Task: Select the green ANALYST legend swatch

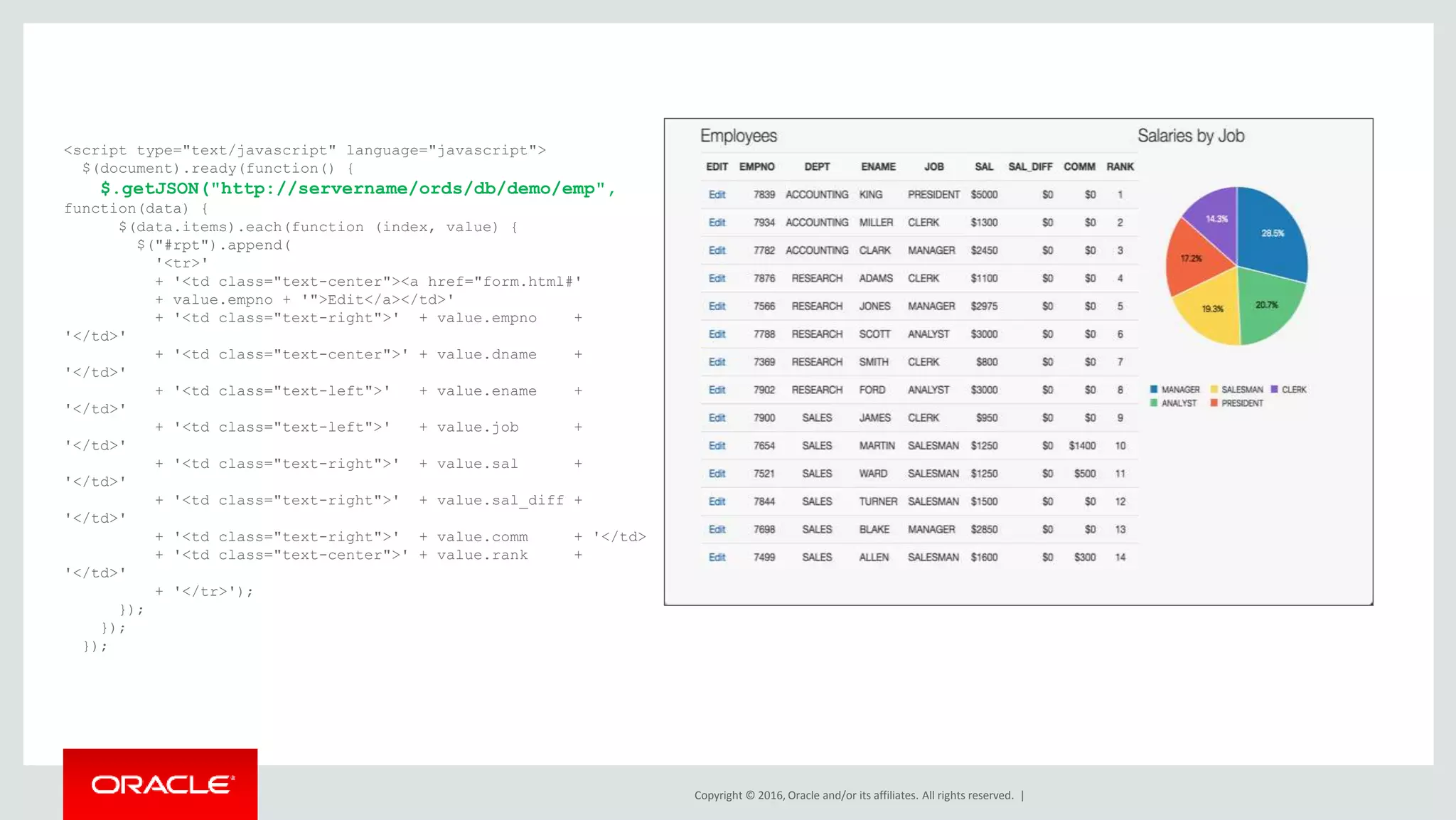Action: click(1154, 403)
